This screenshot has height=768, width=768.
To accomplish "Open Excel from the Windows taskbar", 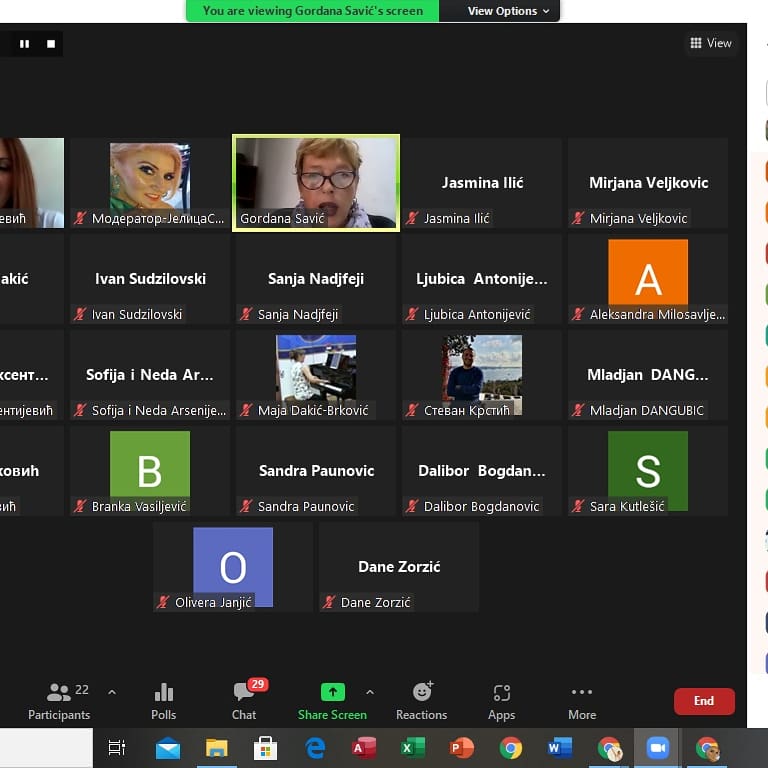I will pyautogui.click(x=412, y=748).
